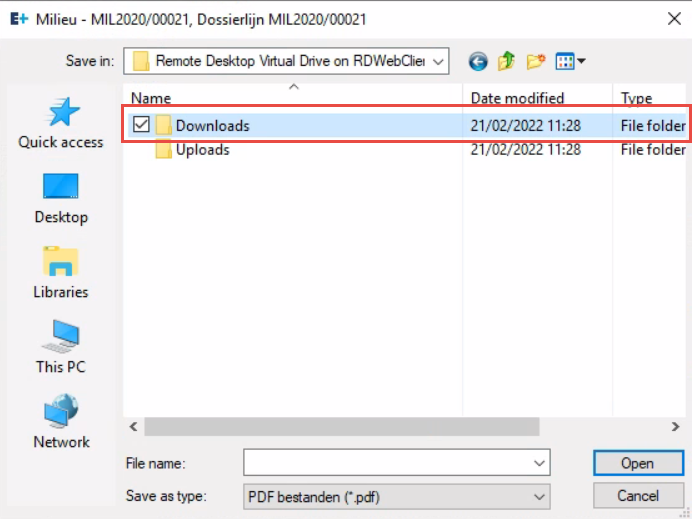Screen dimensions: 692x519
Task: Go up one folder level
Action: point(506,62)
